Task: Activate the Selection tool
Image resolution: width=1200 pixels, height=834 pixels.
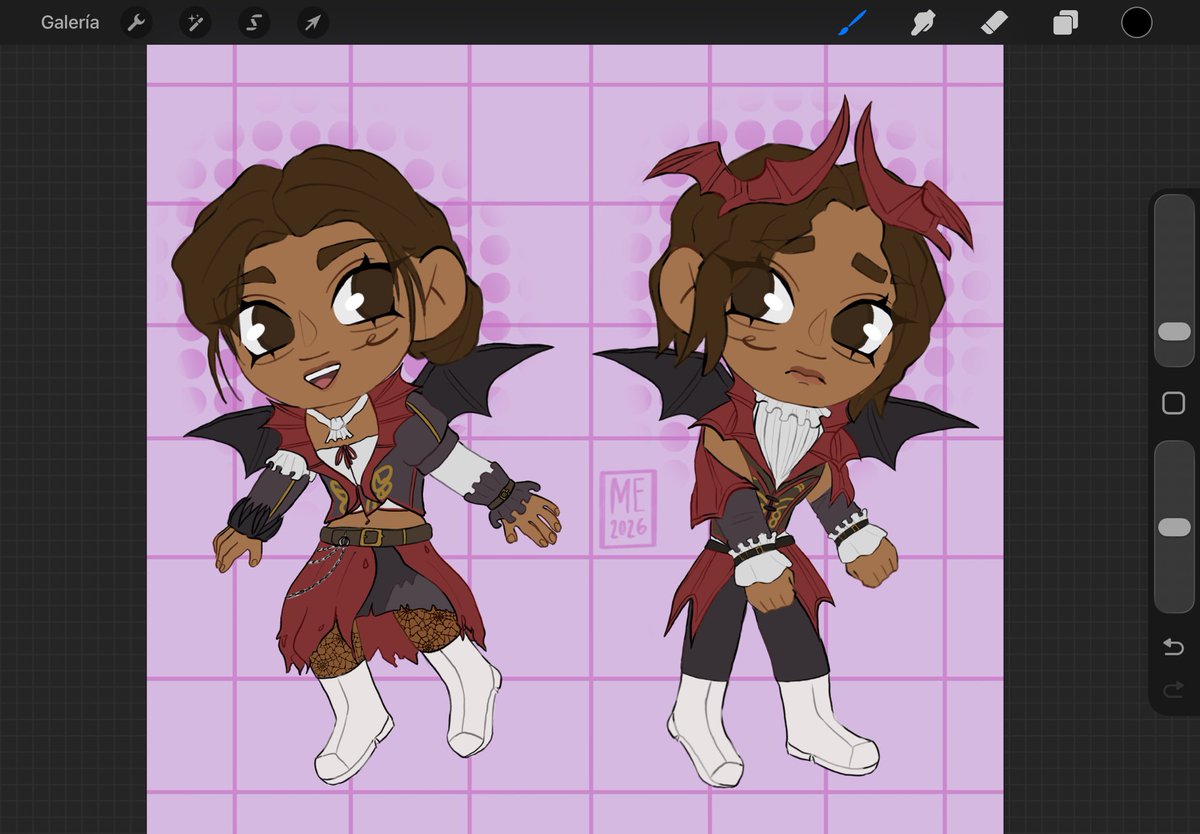Action: 254,22
